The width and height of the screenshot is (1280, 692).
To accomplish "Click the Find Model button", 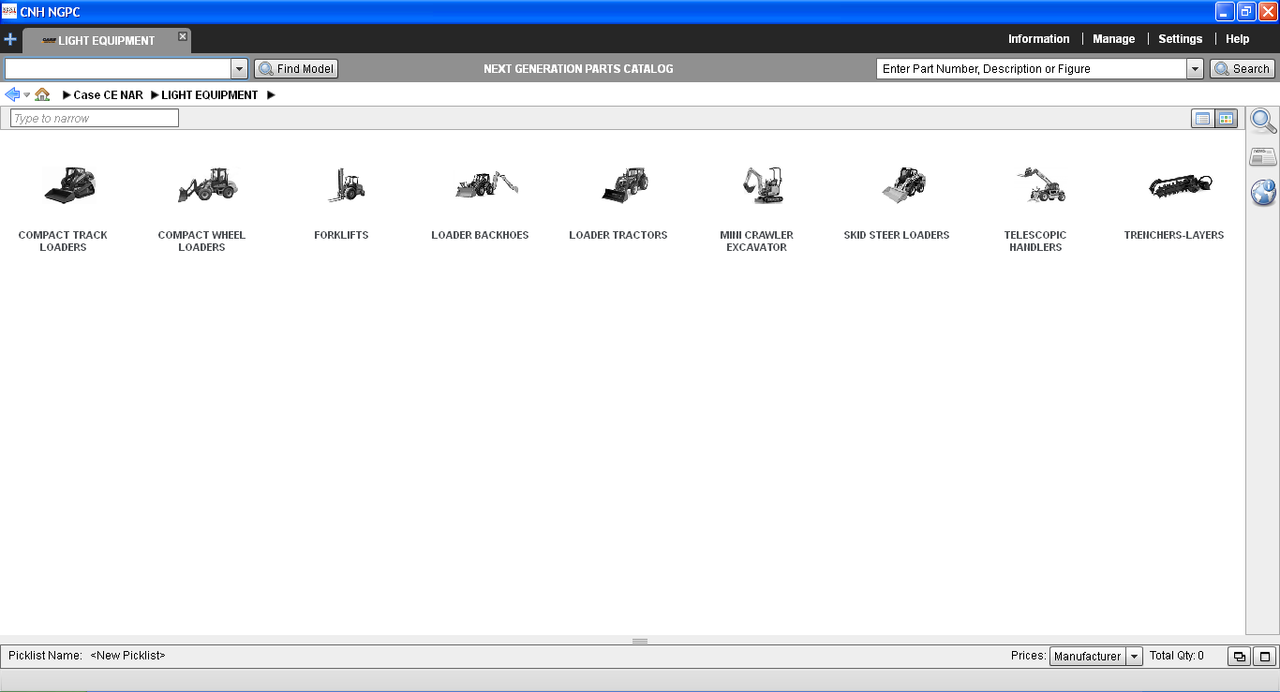I will click(x=296, y=69).
